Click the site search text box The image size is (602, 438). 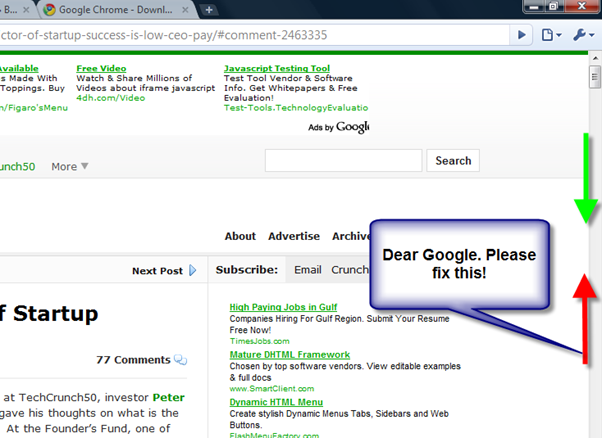pos(343,160)
